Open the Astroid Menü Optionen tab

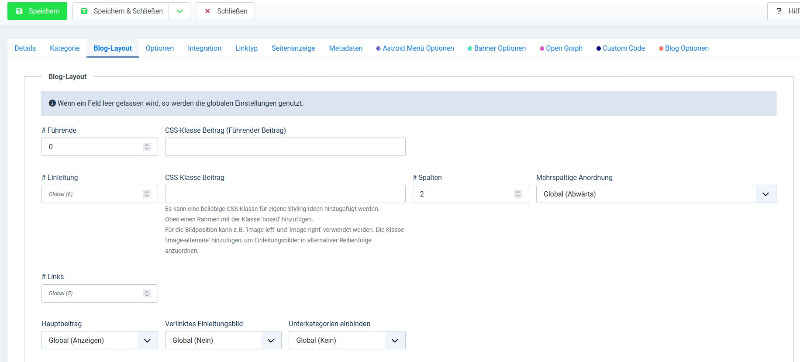point(415,48)
